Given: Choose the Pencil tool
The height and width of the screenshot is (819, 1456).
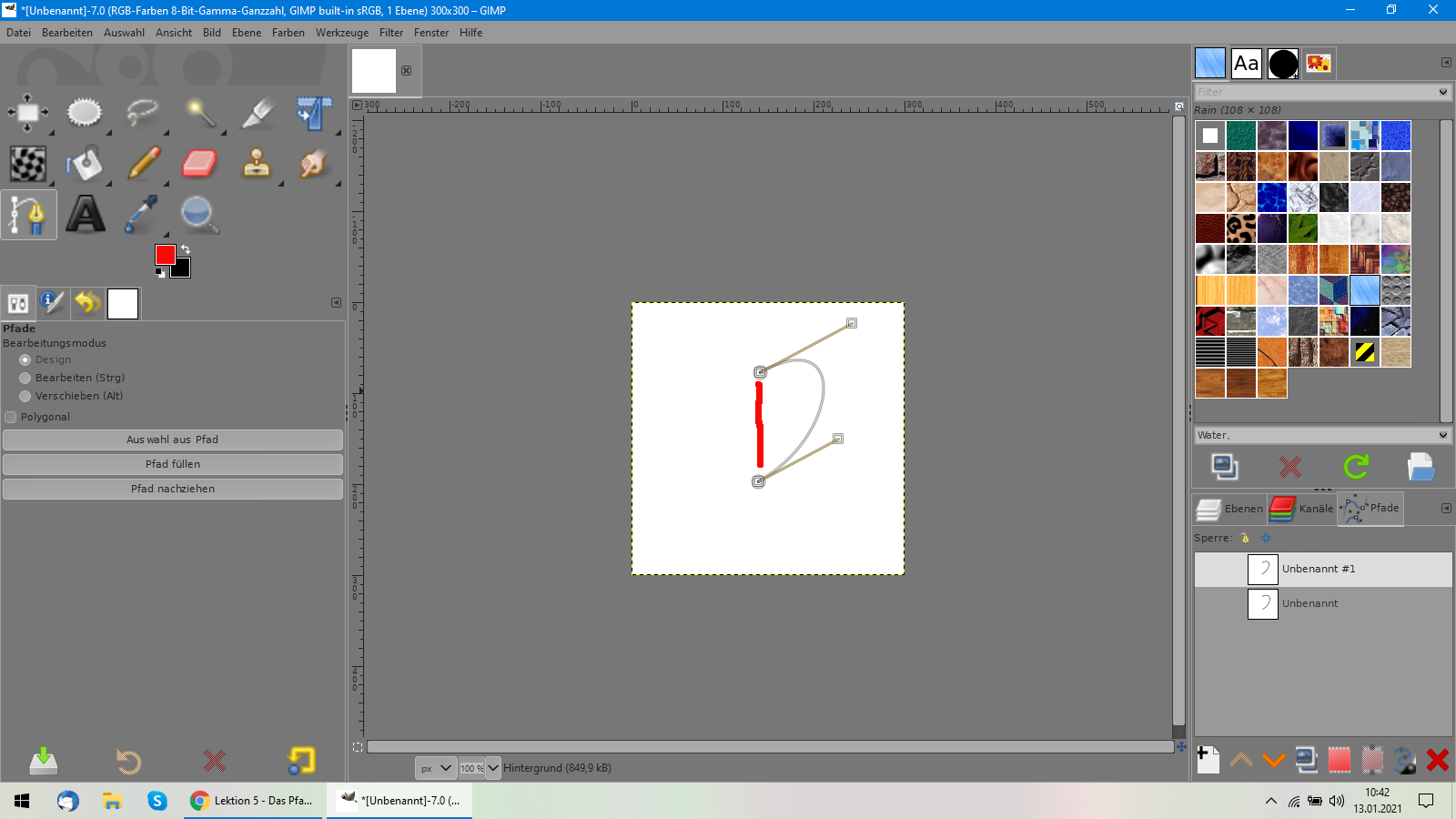Looking at the screenshot, I should (143, 164).
